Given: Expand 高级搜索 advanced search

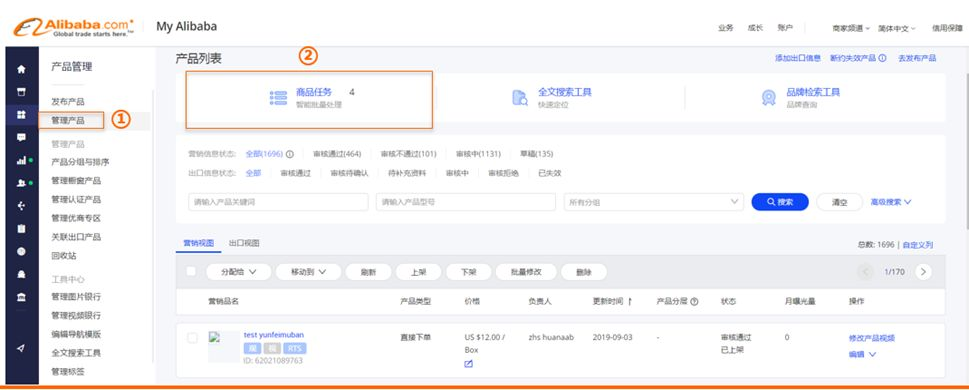Looking at the screenshot, I should [x=891, y=202].
